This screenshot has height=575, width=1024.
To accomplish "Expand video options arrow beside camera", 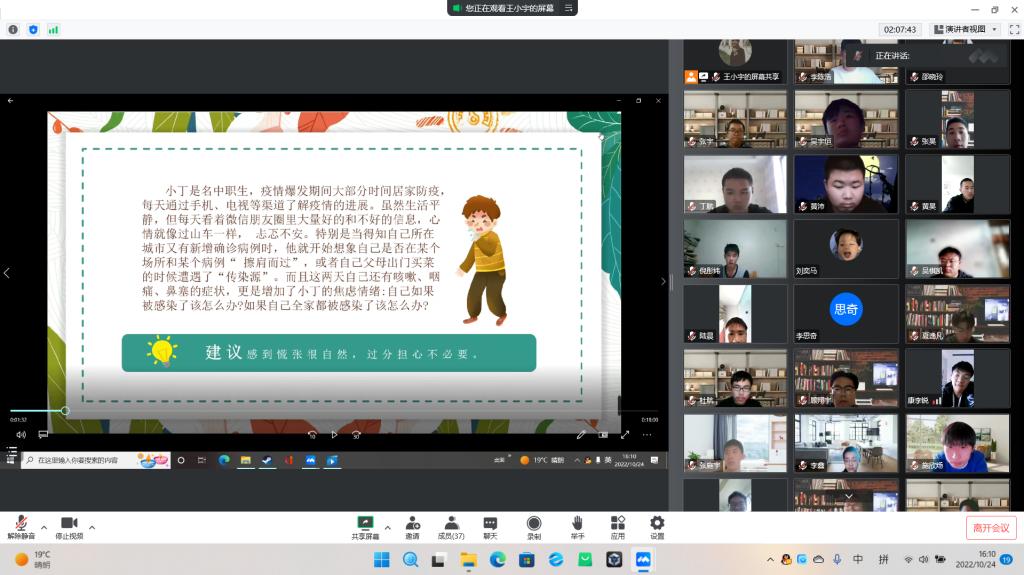I will pos(92,527).
